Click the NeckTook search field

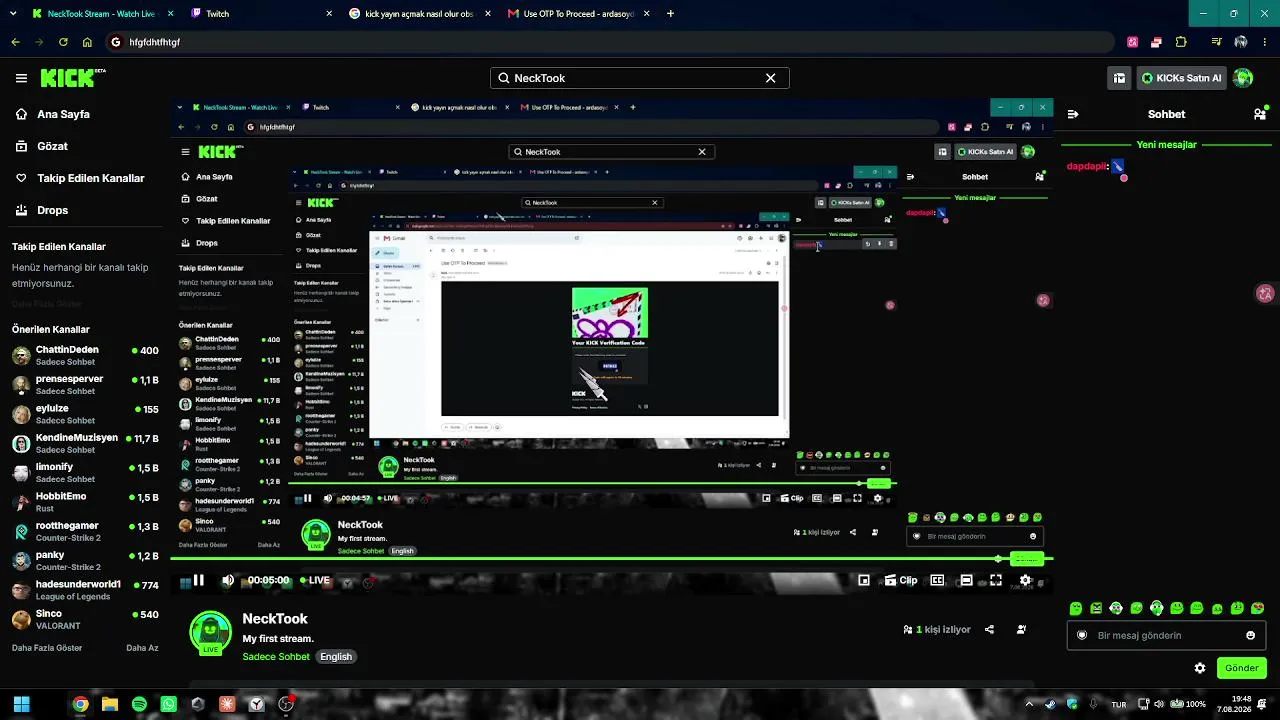tap(639, 78)
